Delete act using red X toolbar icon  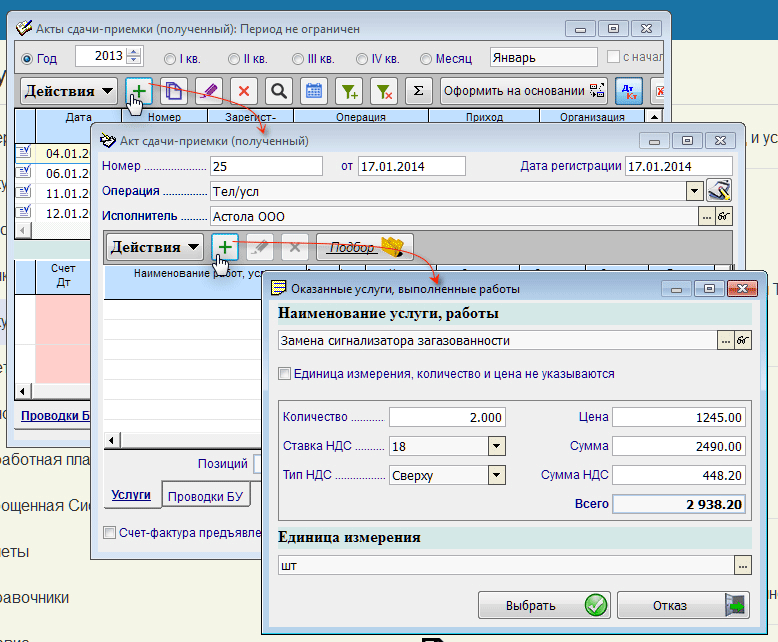pos(244,91)
